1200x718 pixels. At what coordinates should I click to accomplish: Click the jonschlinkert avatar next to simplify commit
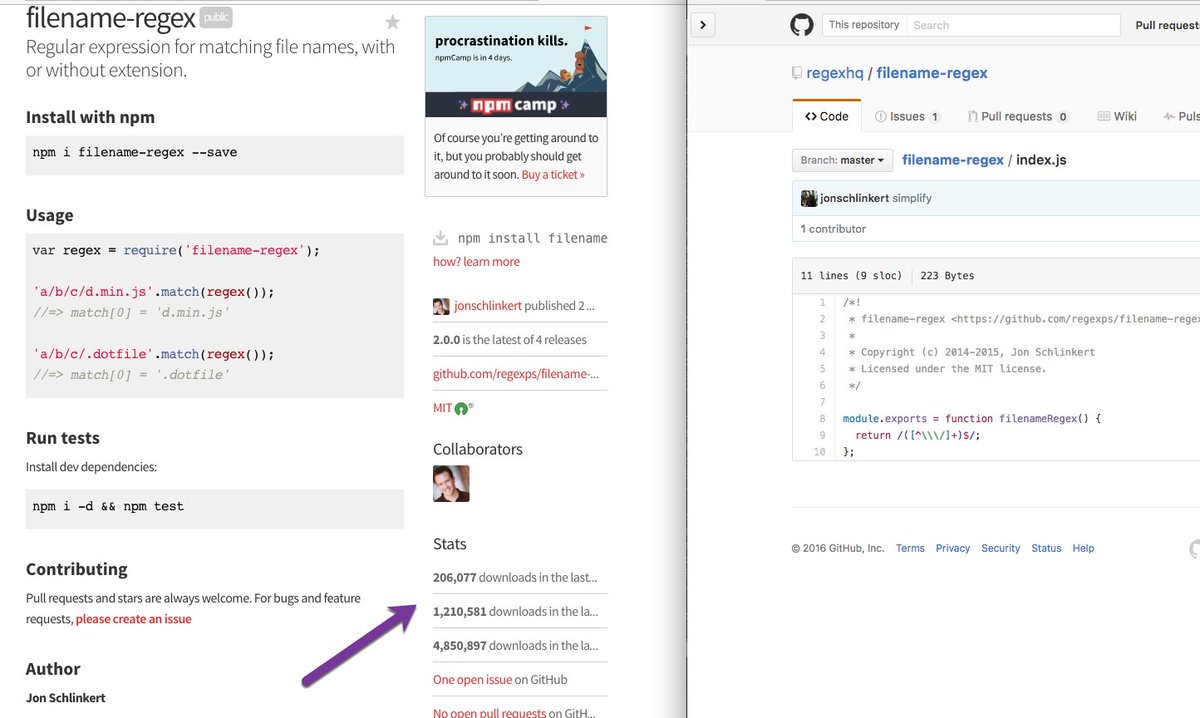[x=809, y=198]
